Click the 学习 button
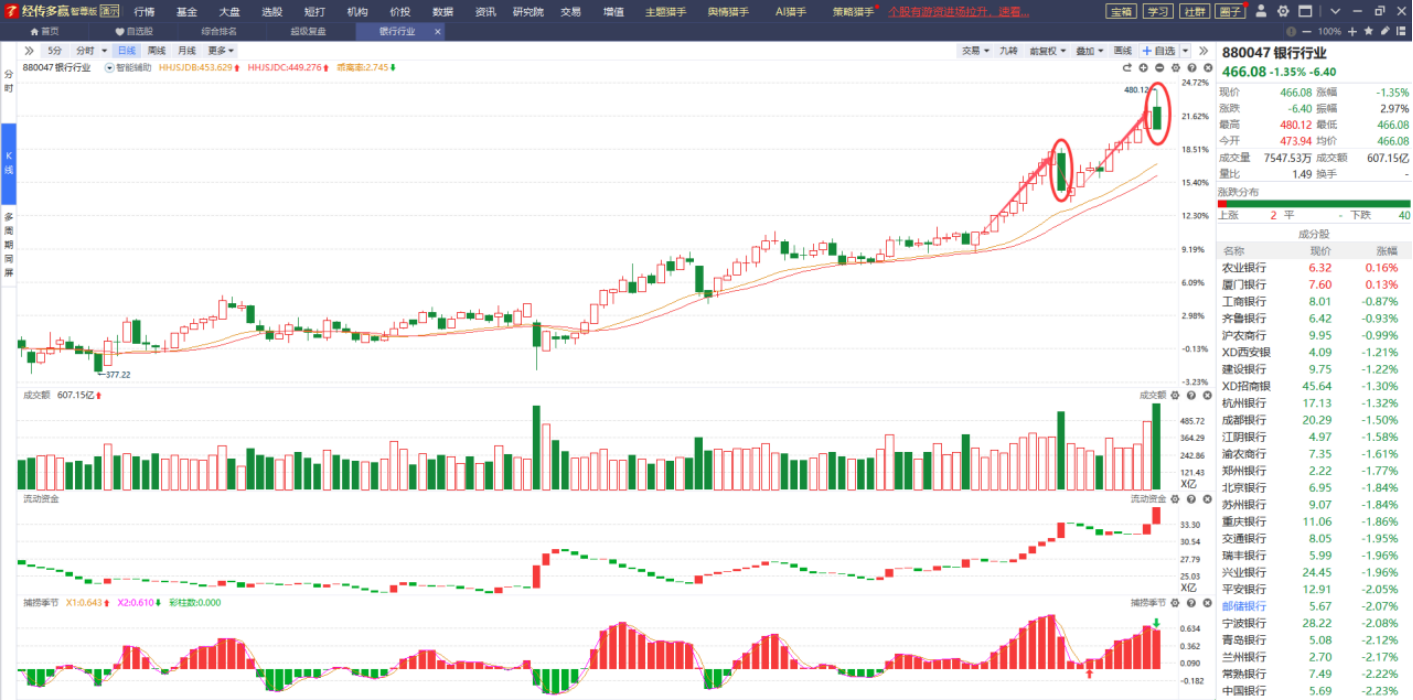This screenshot has height=700, width=1413. (1158, 12)
